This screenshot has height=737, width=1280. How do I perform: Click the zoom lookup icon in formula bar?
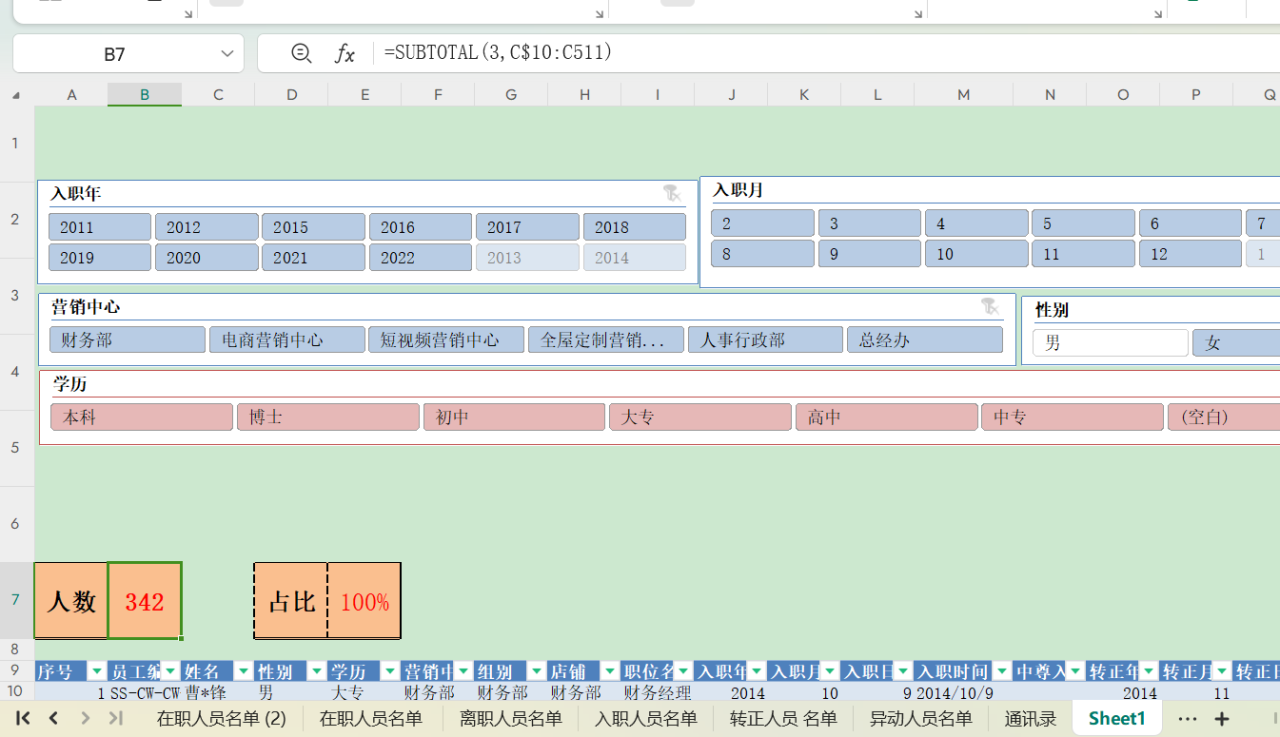pos(301,53)
